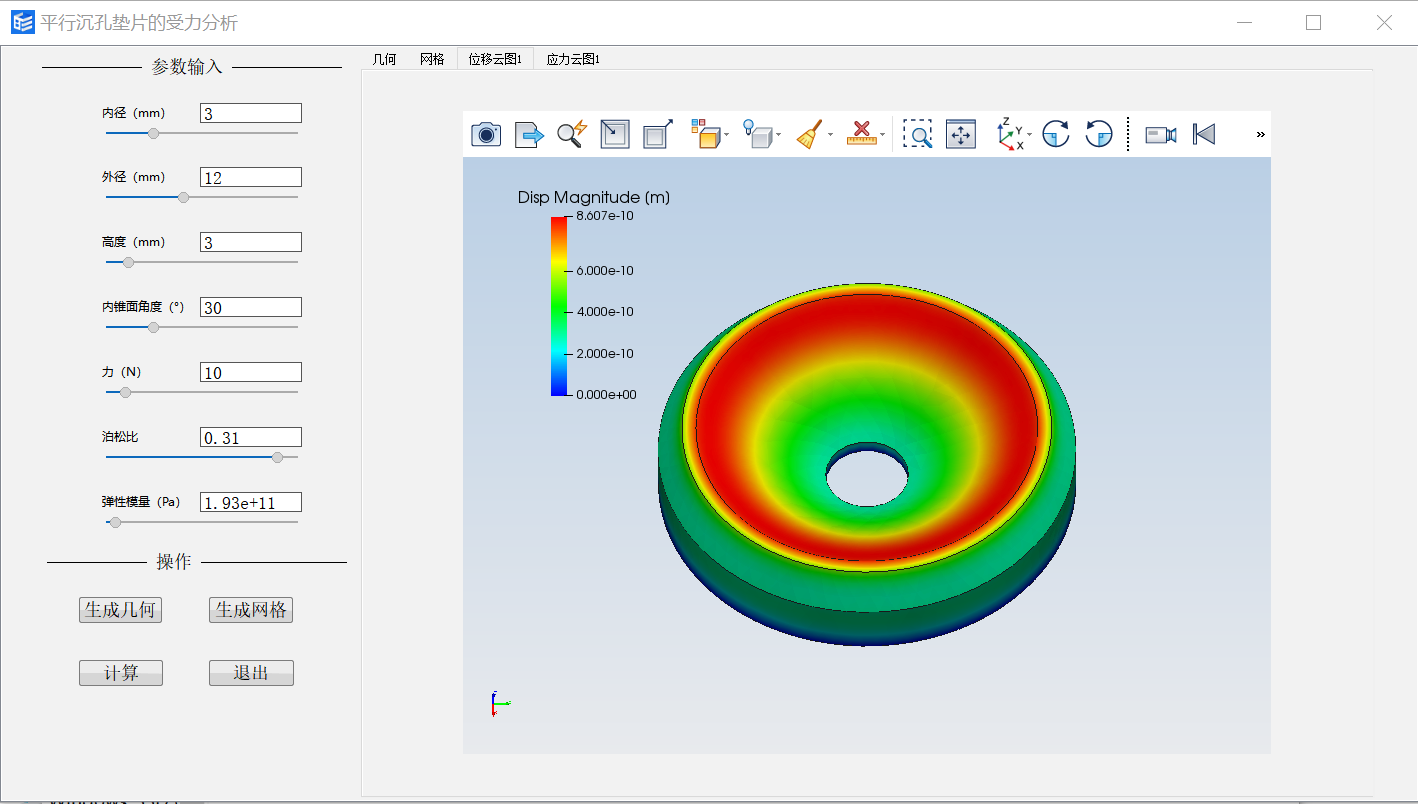This screenshot has height=804, width=1418.
Task: Activate zoom-to-region dashed box tool
Action: pyautogui.click(x=917, y=134)
